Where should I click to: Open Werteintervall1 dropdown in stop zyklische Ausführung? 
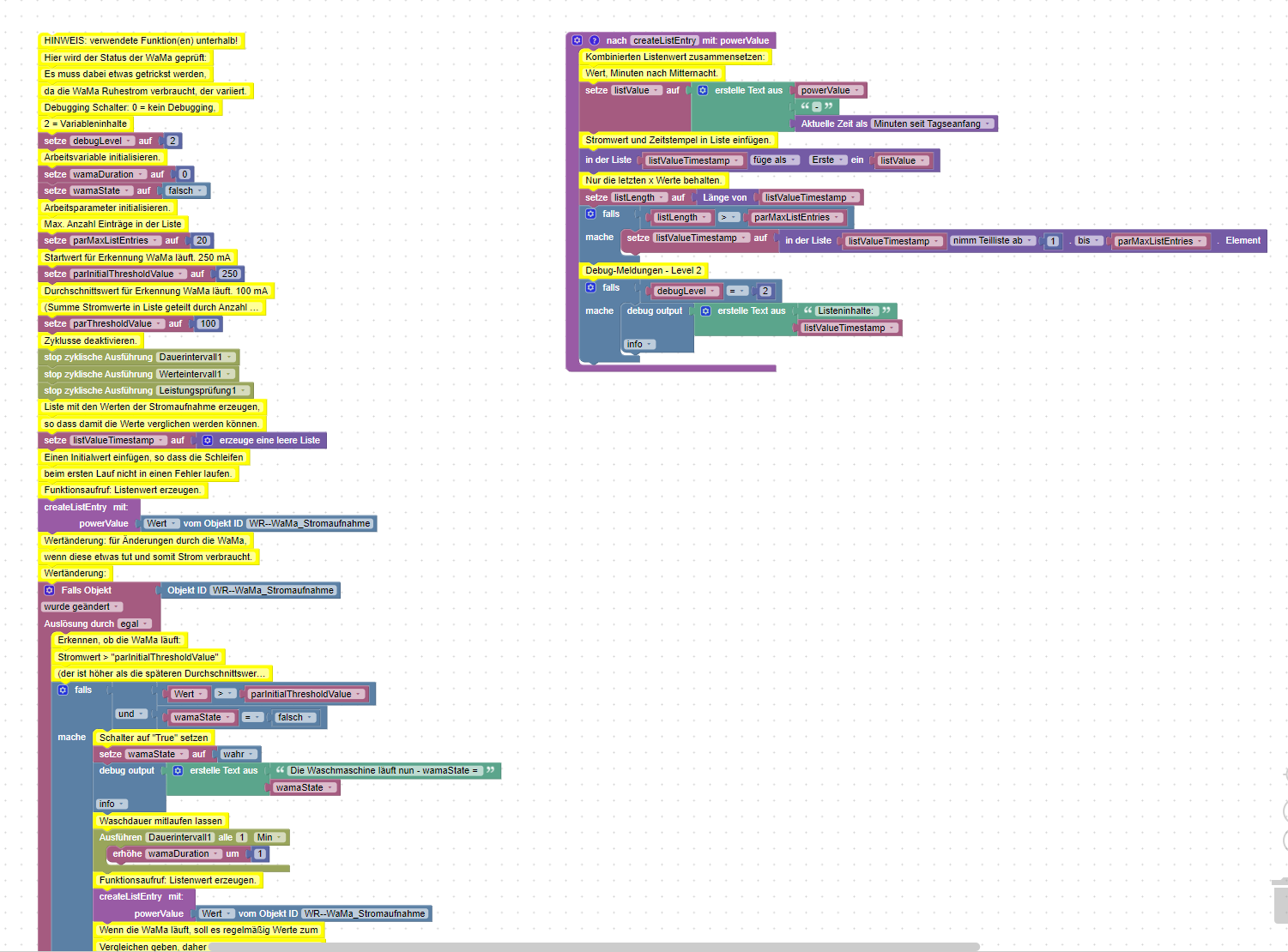[196, 374]
